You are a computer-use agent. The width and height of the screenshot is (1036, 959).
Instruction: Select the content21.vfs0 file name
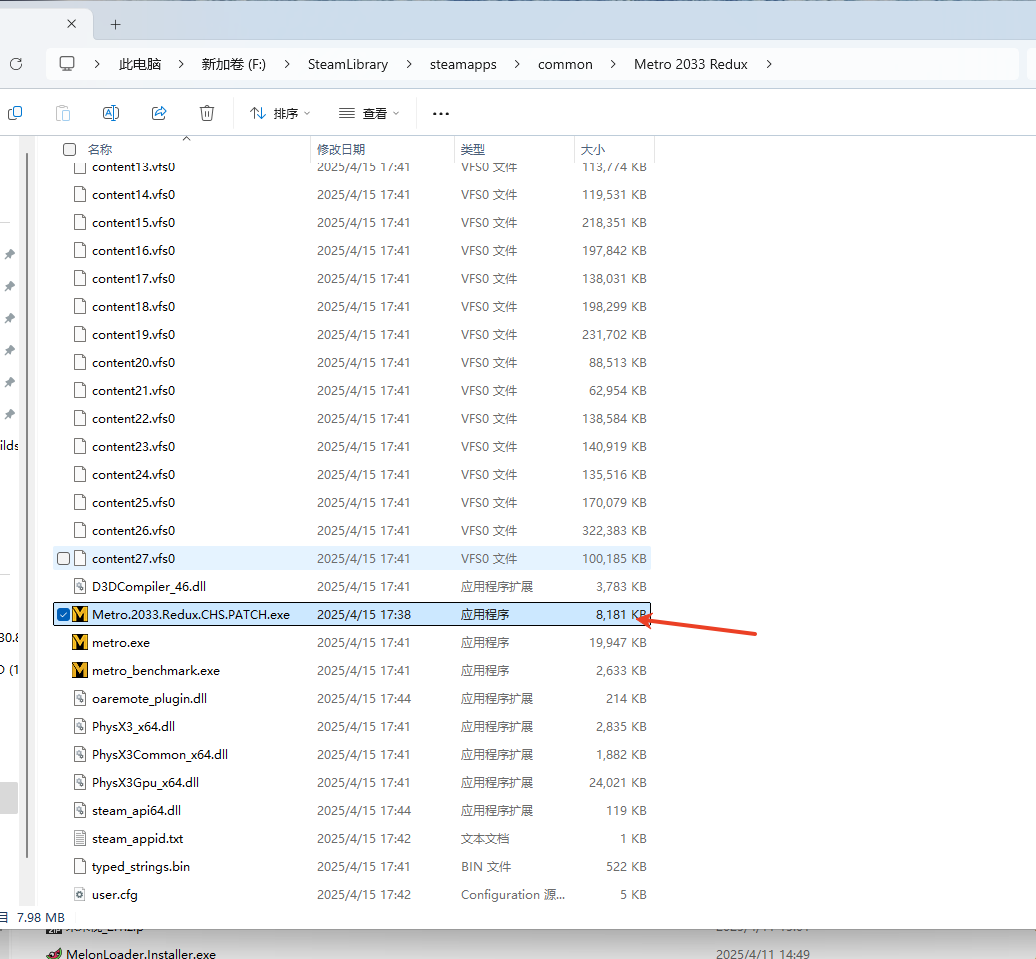pyautogui.click(x=133, y=391)
